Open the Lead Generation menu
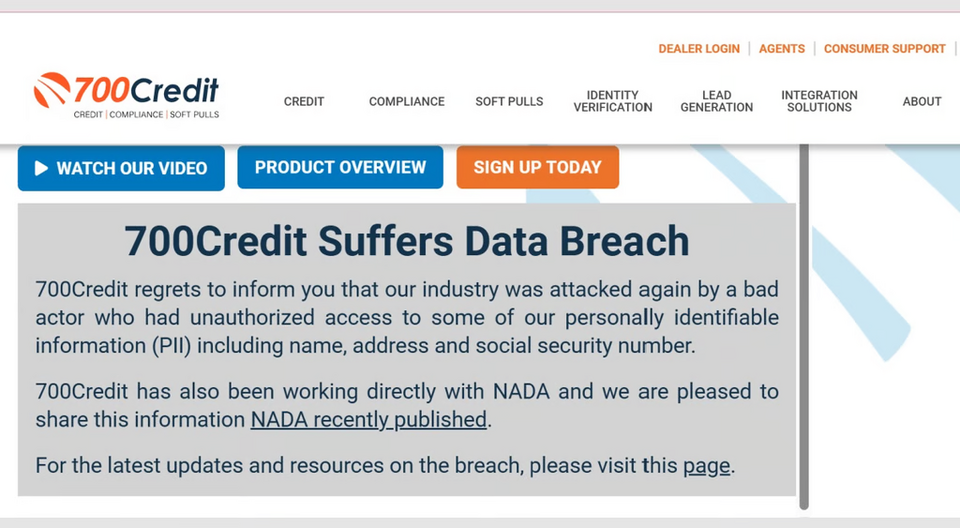Image resolution: width=960 pixels, height=528 pixels. 716,101
